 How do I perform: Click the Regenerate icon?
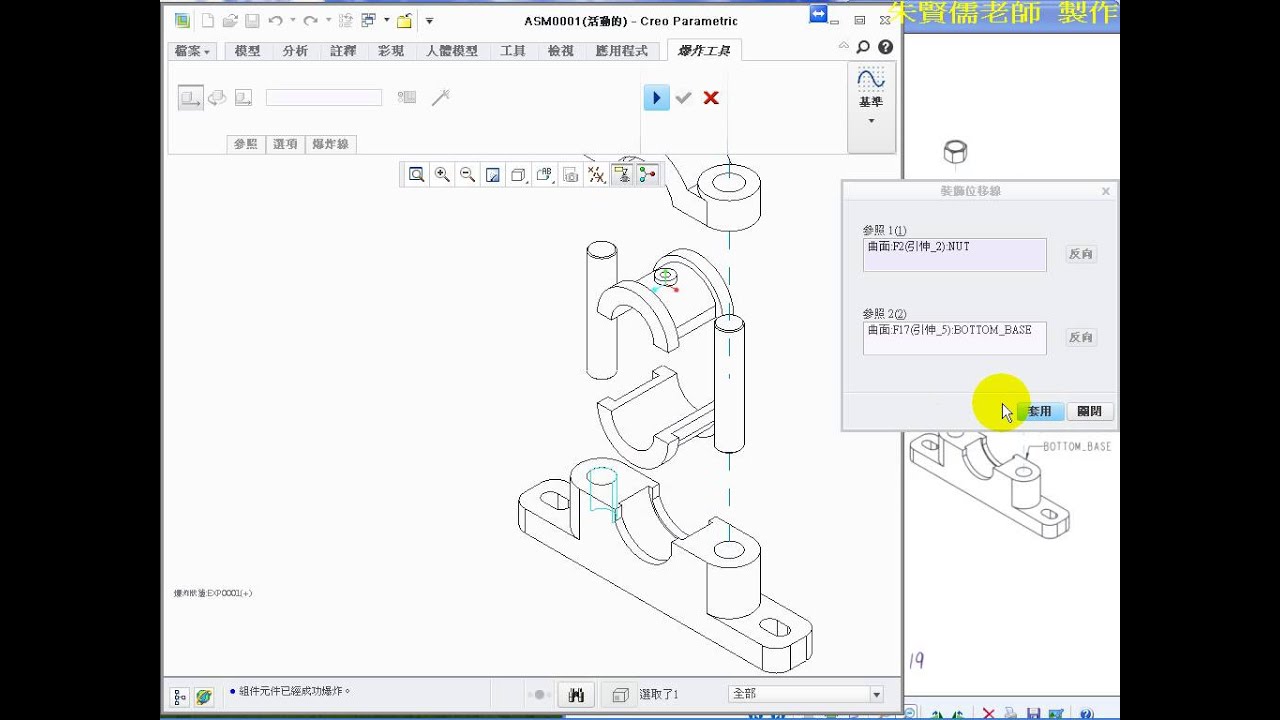pyautogui.click(x=345, y=21)
